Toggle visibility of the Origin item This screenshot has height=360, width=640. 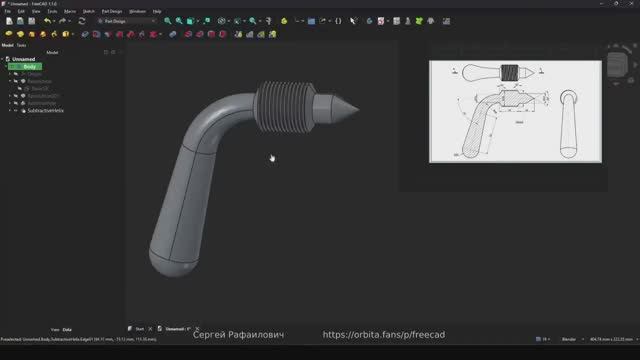[16, 74]
